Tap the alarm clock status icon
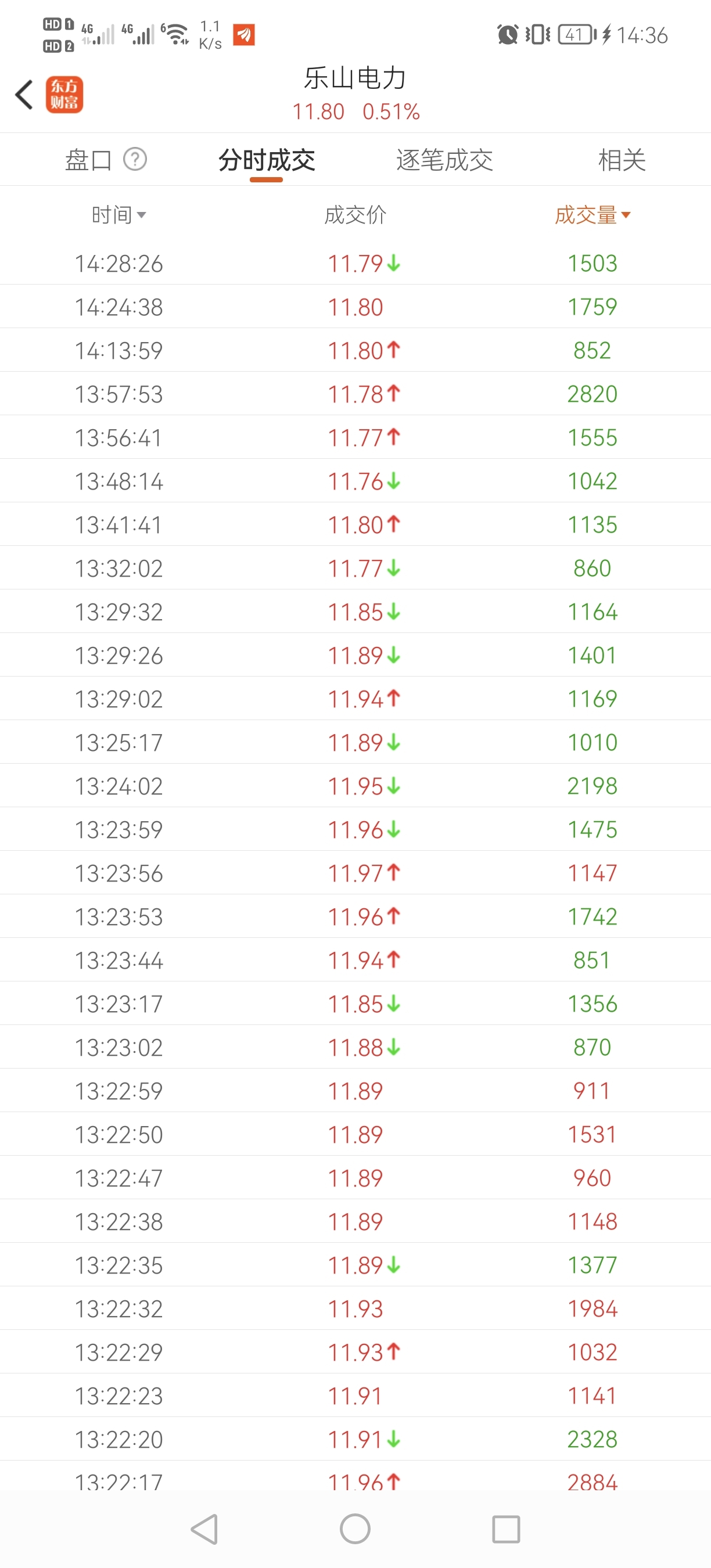 (508, 35)
